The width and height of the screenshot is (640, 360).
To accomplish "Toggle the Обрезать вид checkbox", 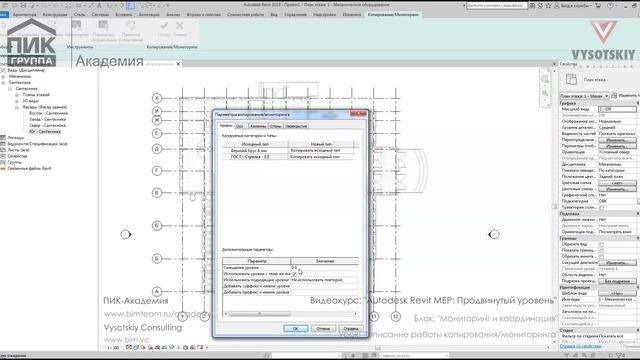I will coord(601,244).
